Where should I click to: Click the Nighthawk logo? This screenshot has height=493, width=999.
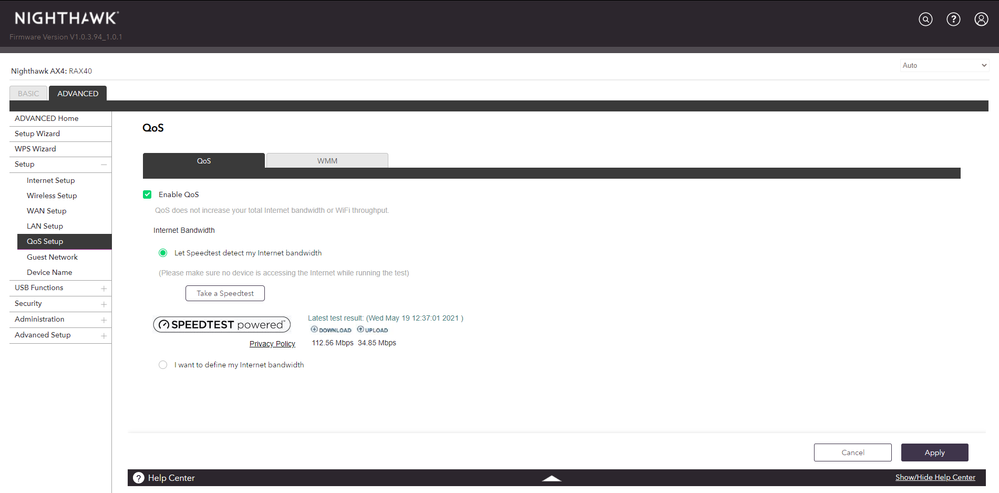[x=66, y=18]
